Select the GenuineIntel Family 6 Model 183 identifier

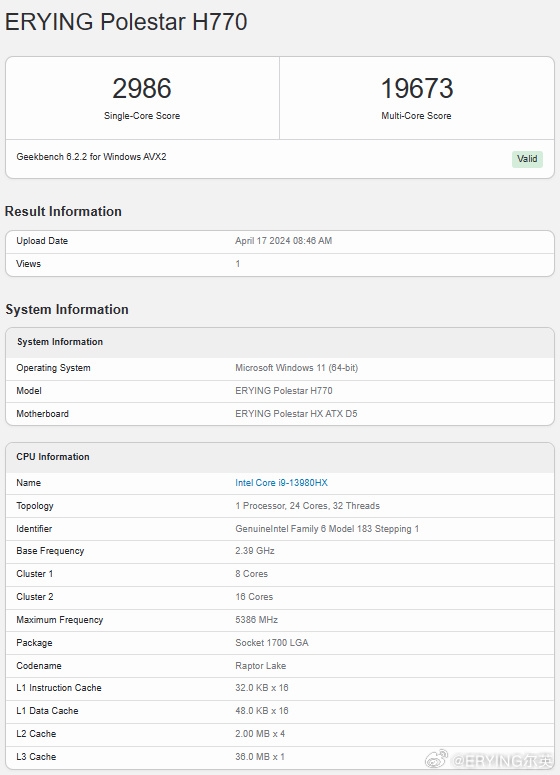click(x=327, y=529)
